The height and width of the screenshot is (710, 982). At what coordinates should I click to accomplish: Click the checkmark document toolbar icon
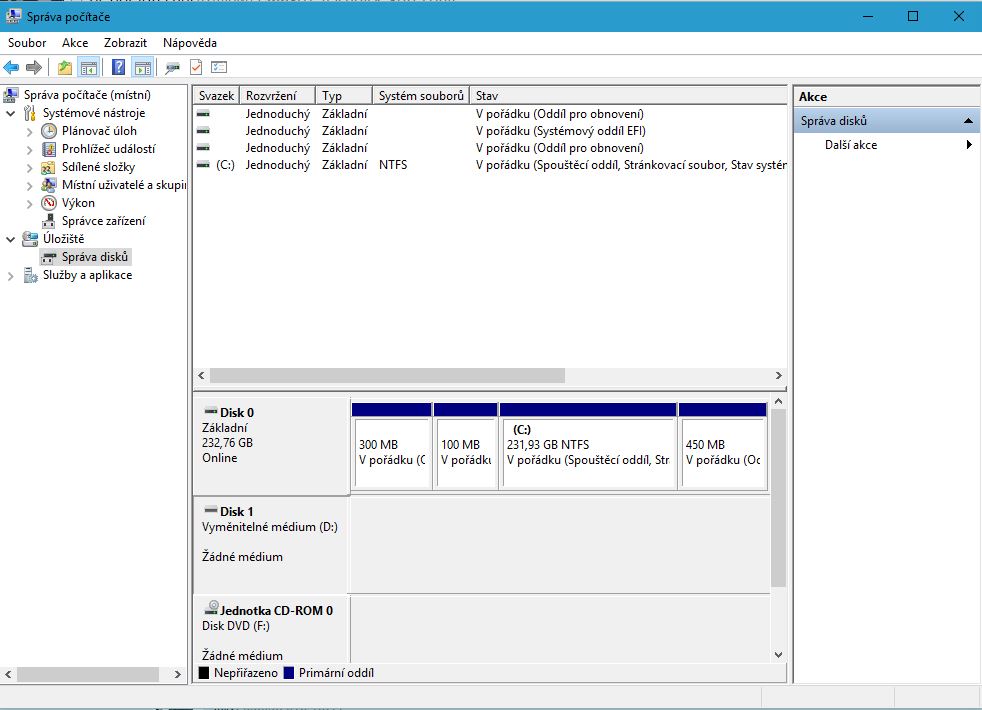196,67
